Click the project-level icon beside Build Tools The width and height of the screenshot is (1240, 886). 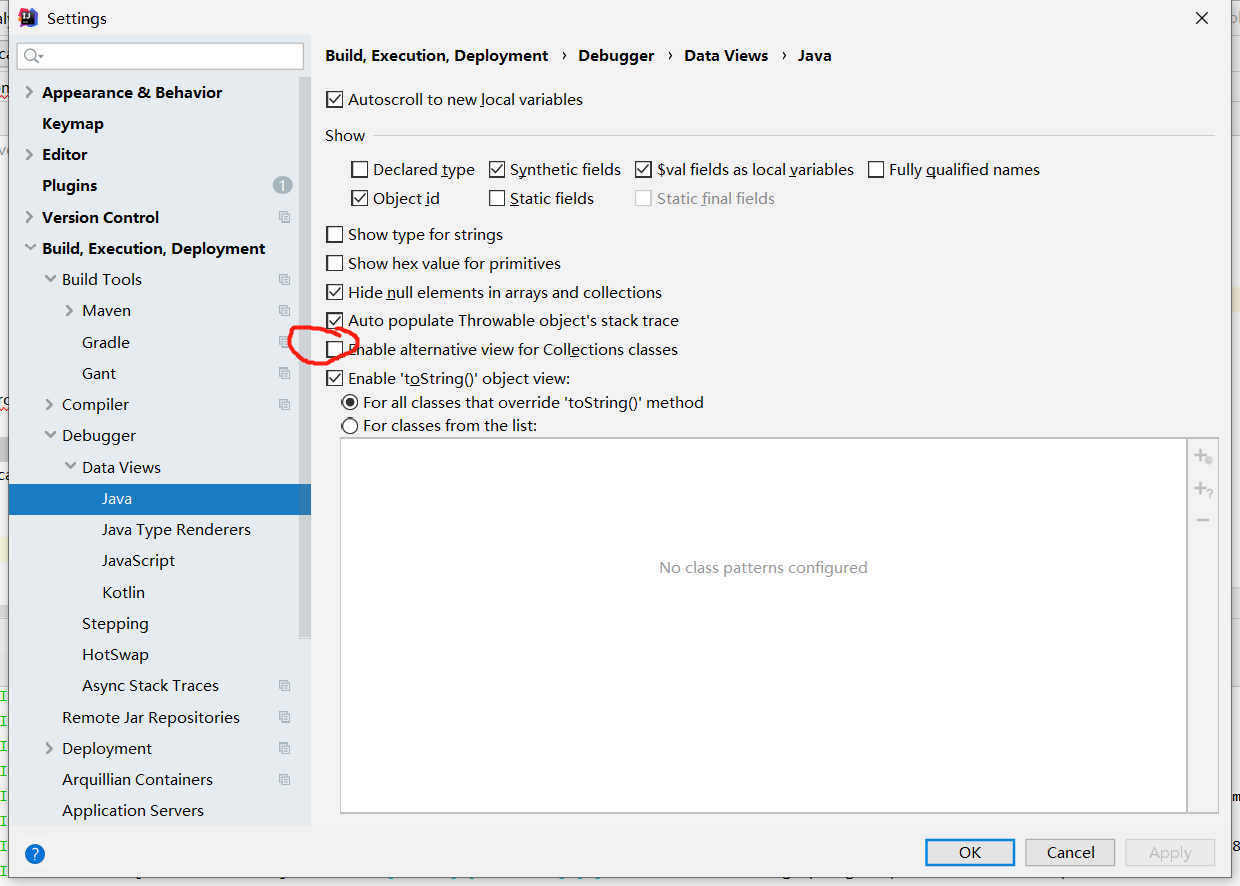click(285, 280)
